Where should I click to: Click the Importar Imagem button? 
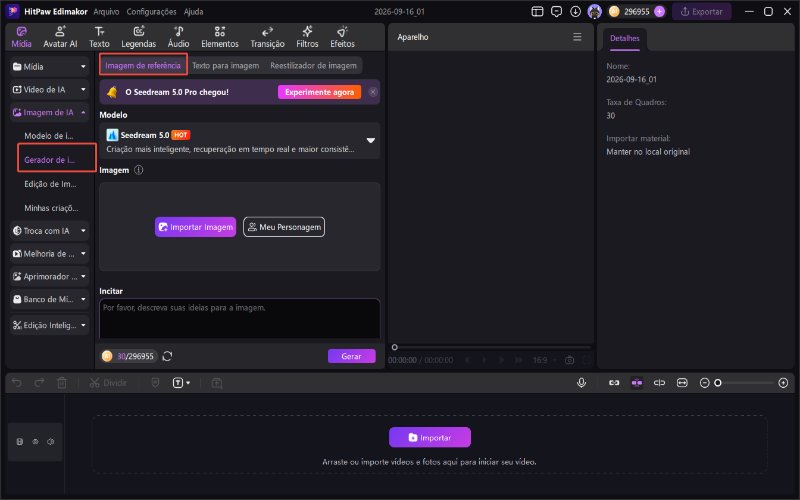point(195,227)
